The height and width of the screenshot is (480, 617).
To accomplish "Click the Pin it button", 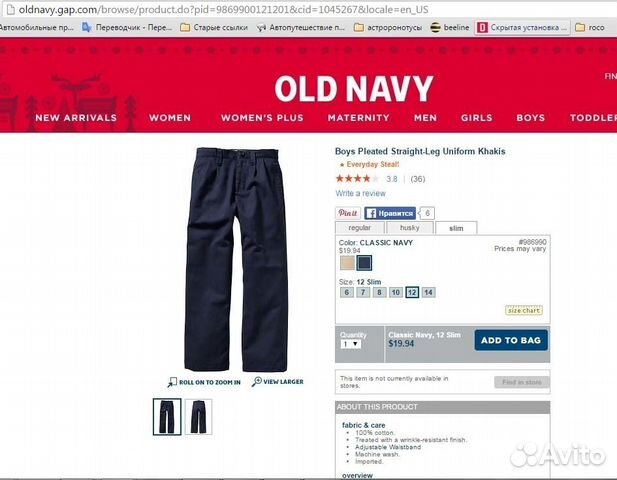I will pyautogui.click(x=348, y=213).
